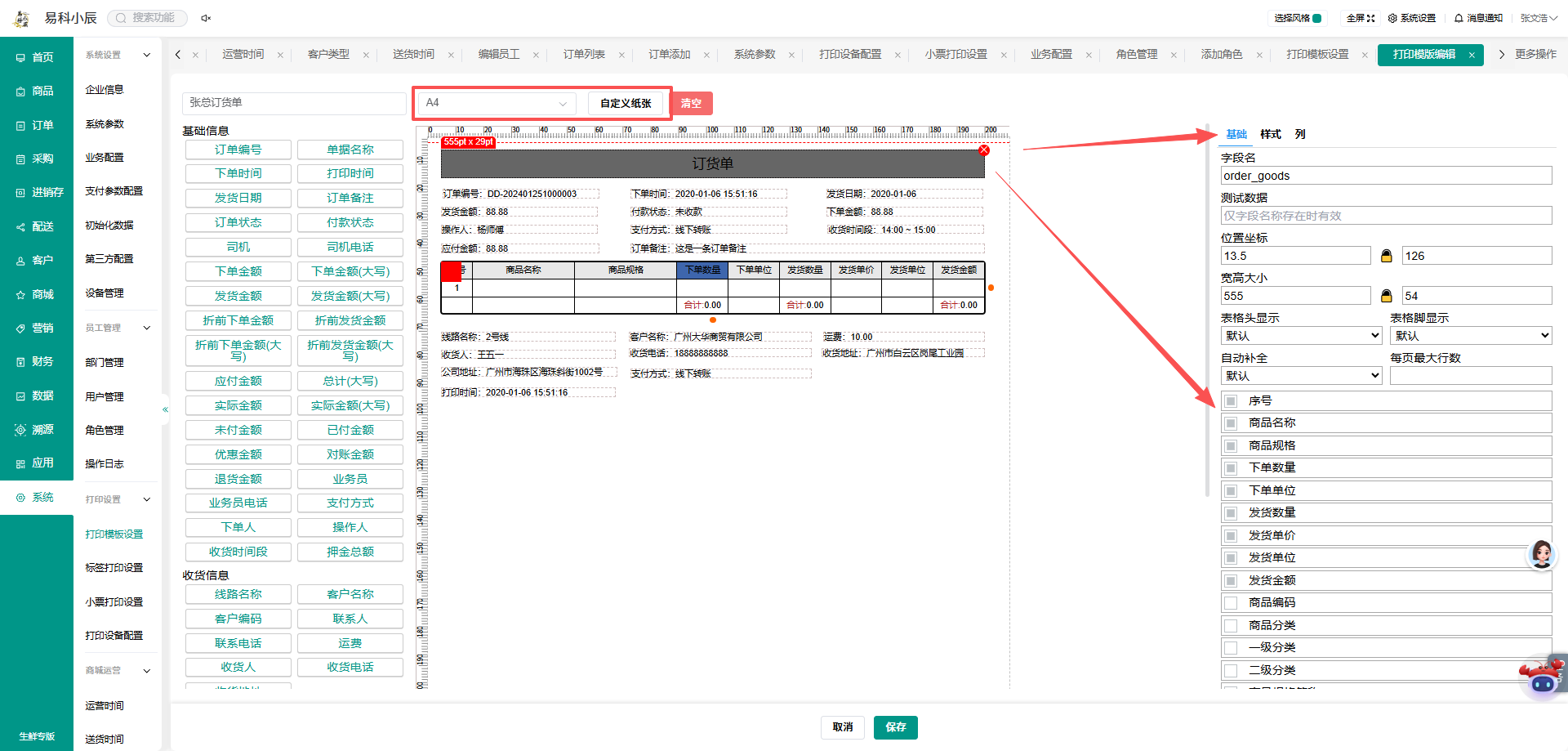Viewport: 1568px width, 751px height.
Task: Uncheck the 序号 column checkbox
Action: [x=1231, y=401]
